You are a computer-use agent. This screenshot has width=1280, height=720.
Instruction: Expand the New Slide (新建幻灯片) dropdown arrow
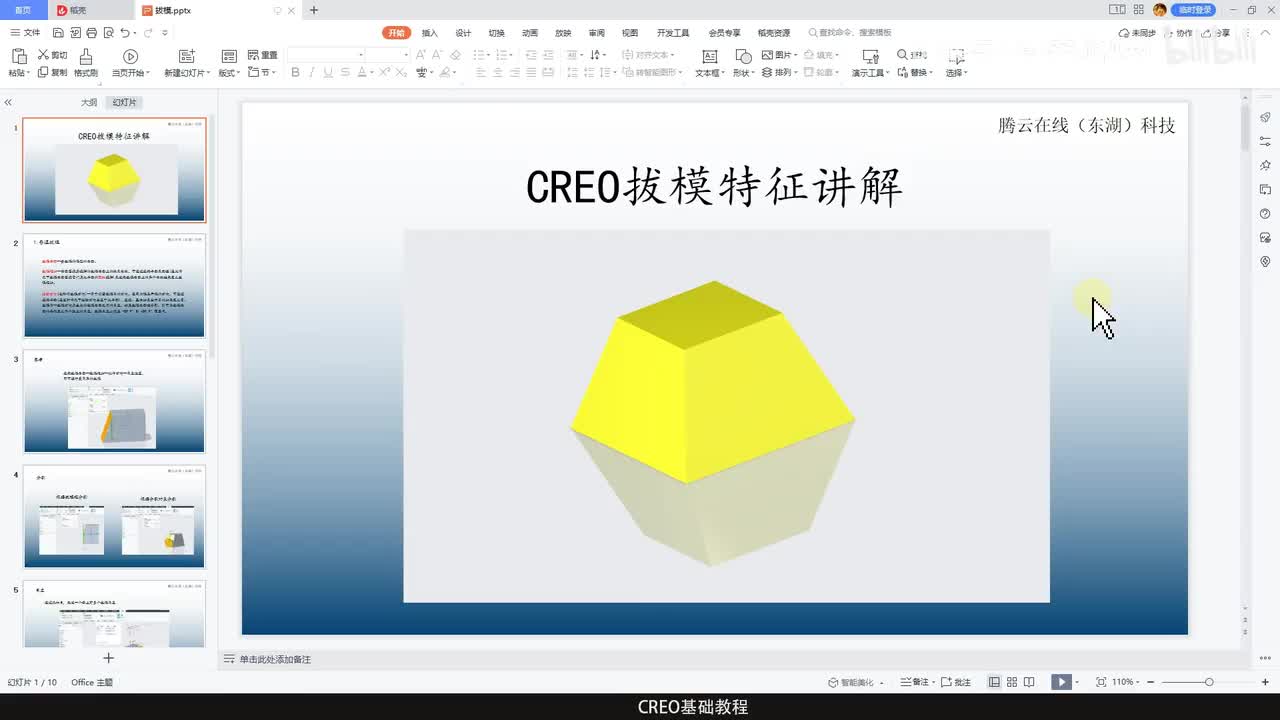coord(207,74)
